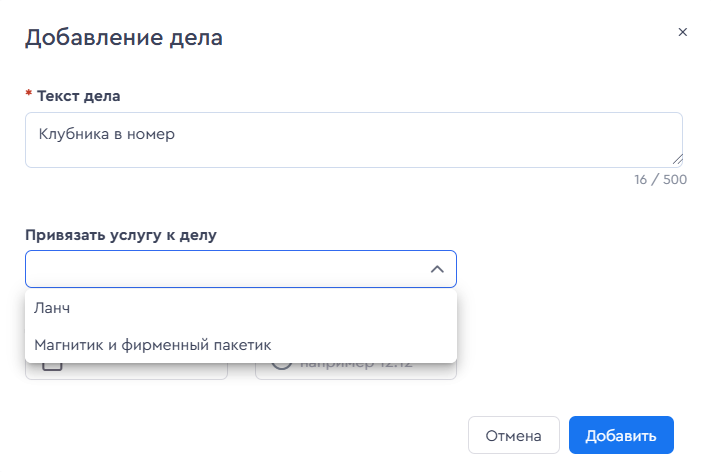Click the Добавление дела dialog title
Image resolution: width=711 pixels, height=472 pixels.
(x=124, y=38)
